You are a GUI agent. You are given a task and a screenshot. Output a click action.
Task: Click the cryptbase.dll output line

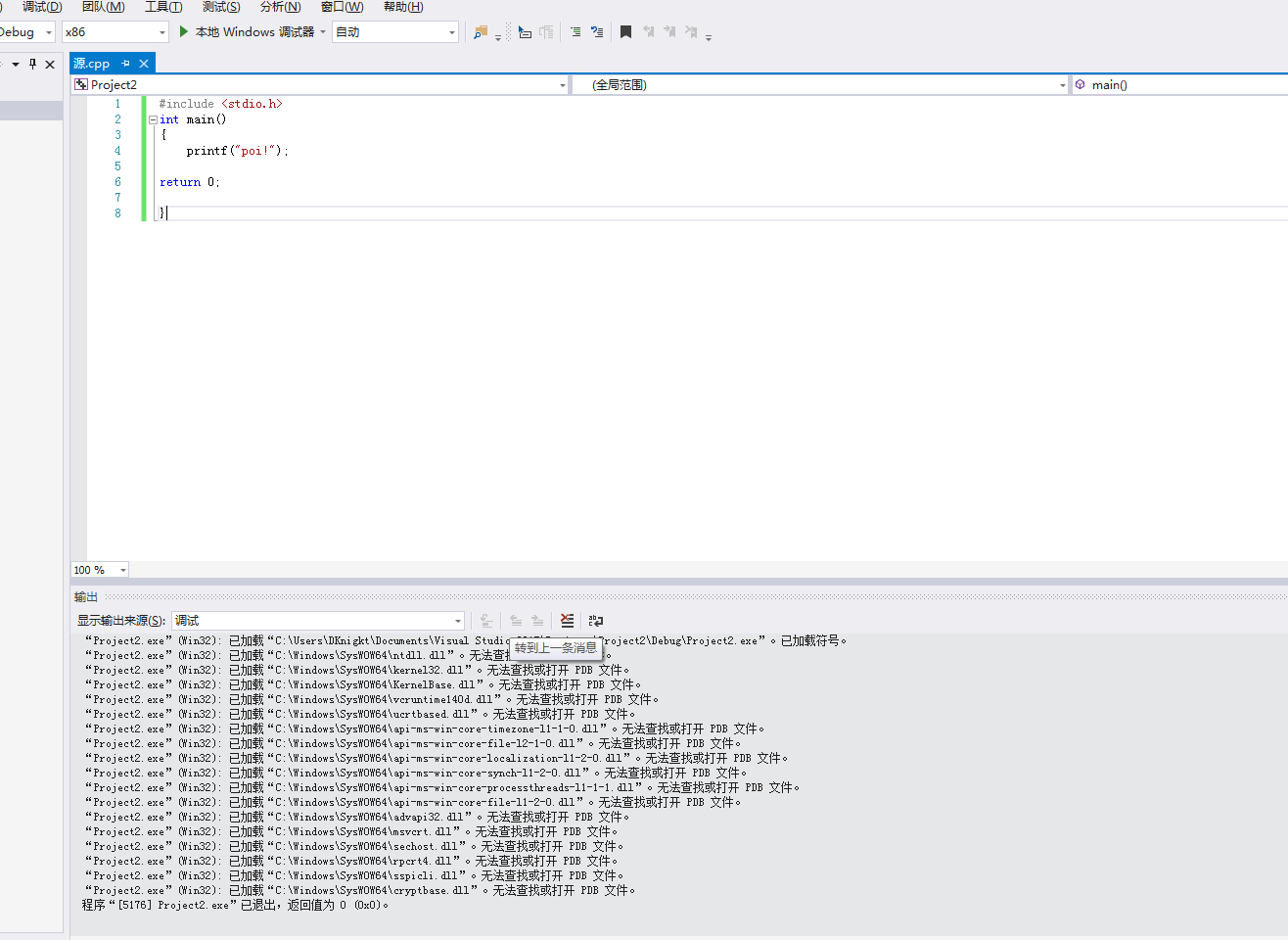coord(360,891)
